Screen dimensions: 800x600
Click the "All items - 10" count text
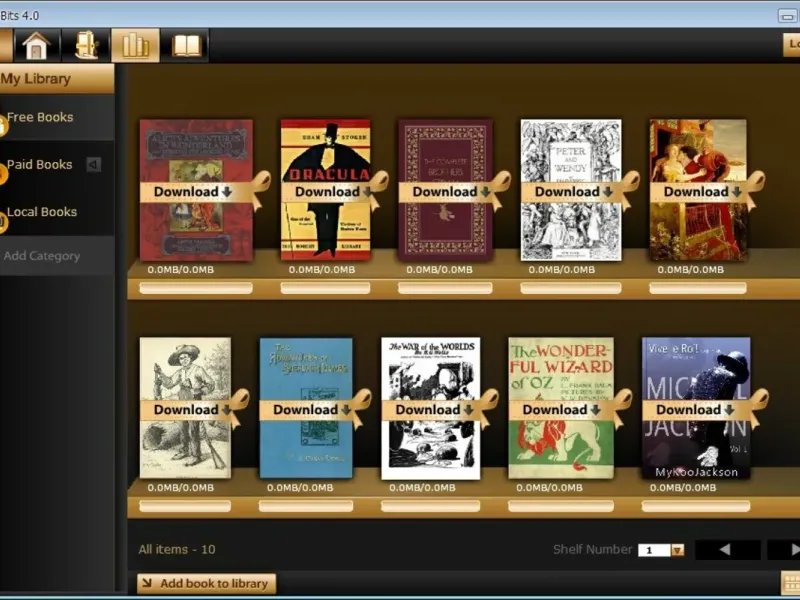(x=177, y=549)
